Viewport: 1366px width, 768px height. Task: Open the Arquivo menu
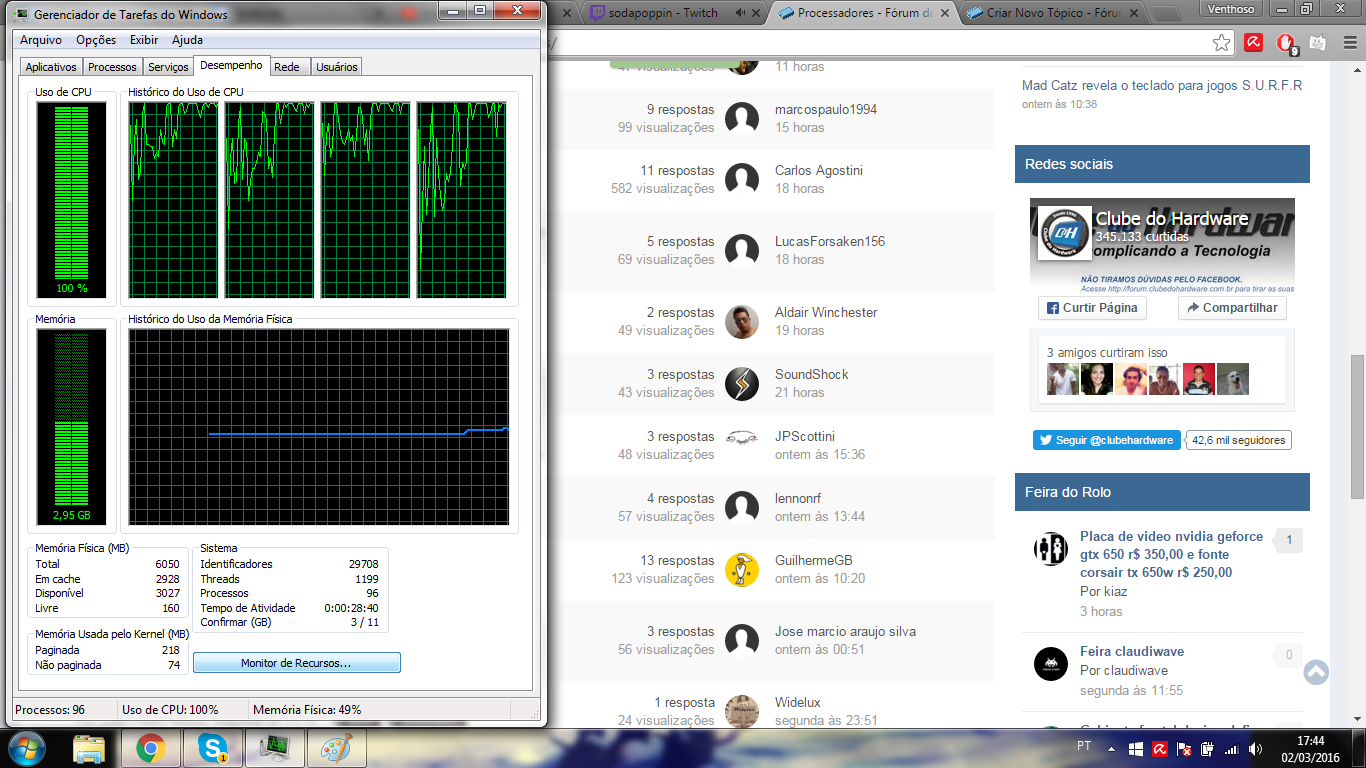point(41,40)
